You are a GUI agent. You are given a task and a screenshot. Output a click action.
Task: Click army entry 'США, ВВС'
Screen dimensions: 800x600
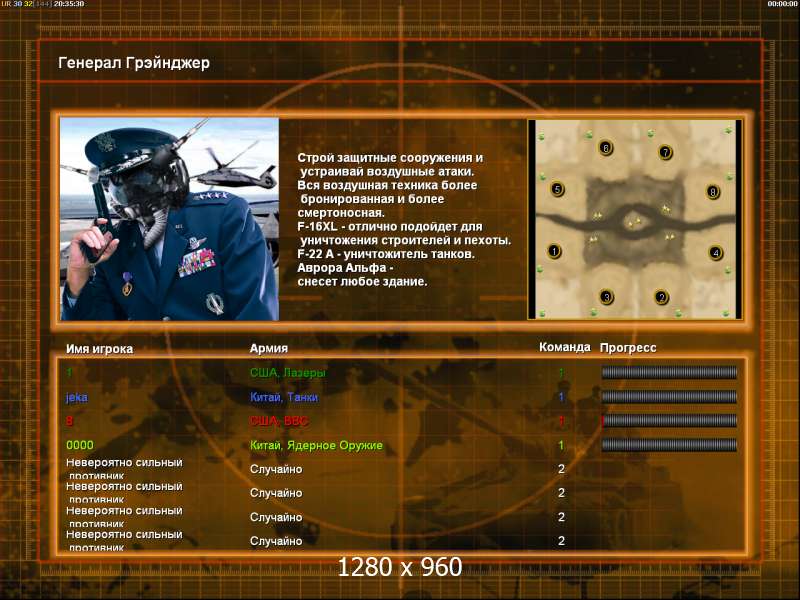coord(279,421)
